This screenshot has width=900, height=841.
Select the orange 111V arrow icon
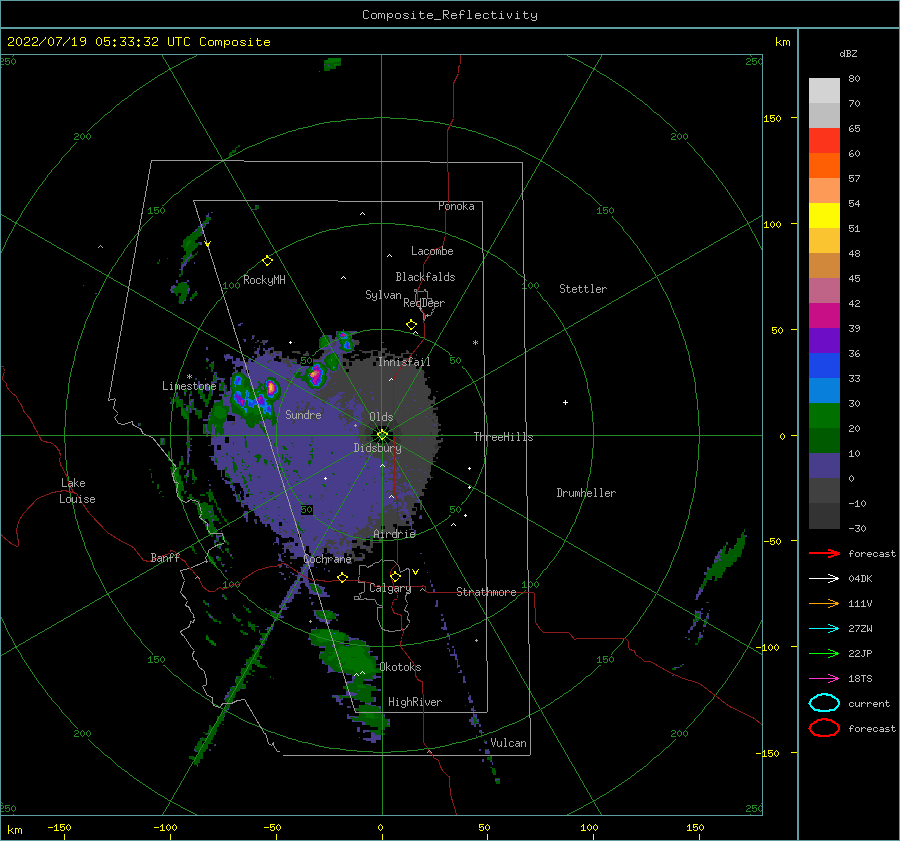(x=824, y=603)
